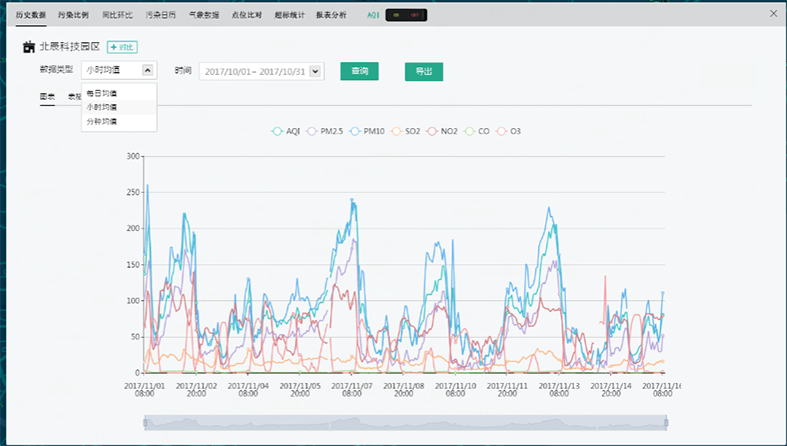This screenshot has height=446, width=787.
Task: Toggle the CO legend series
Action: coord(477,131)
